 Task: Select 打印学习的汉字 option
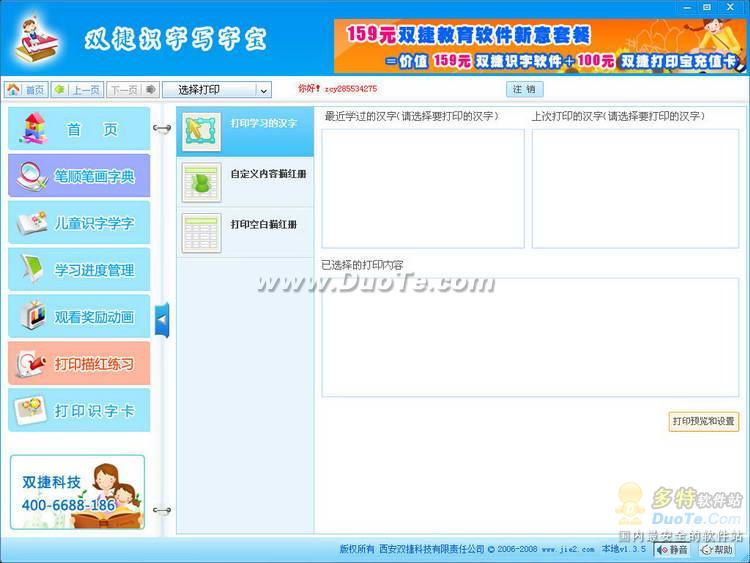tap(245, 132)
